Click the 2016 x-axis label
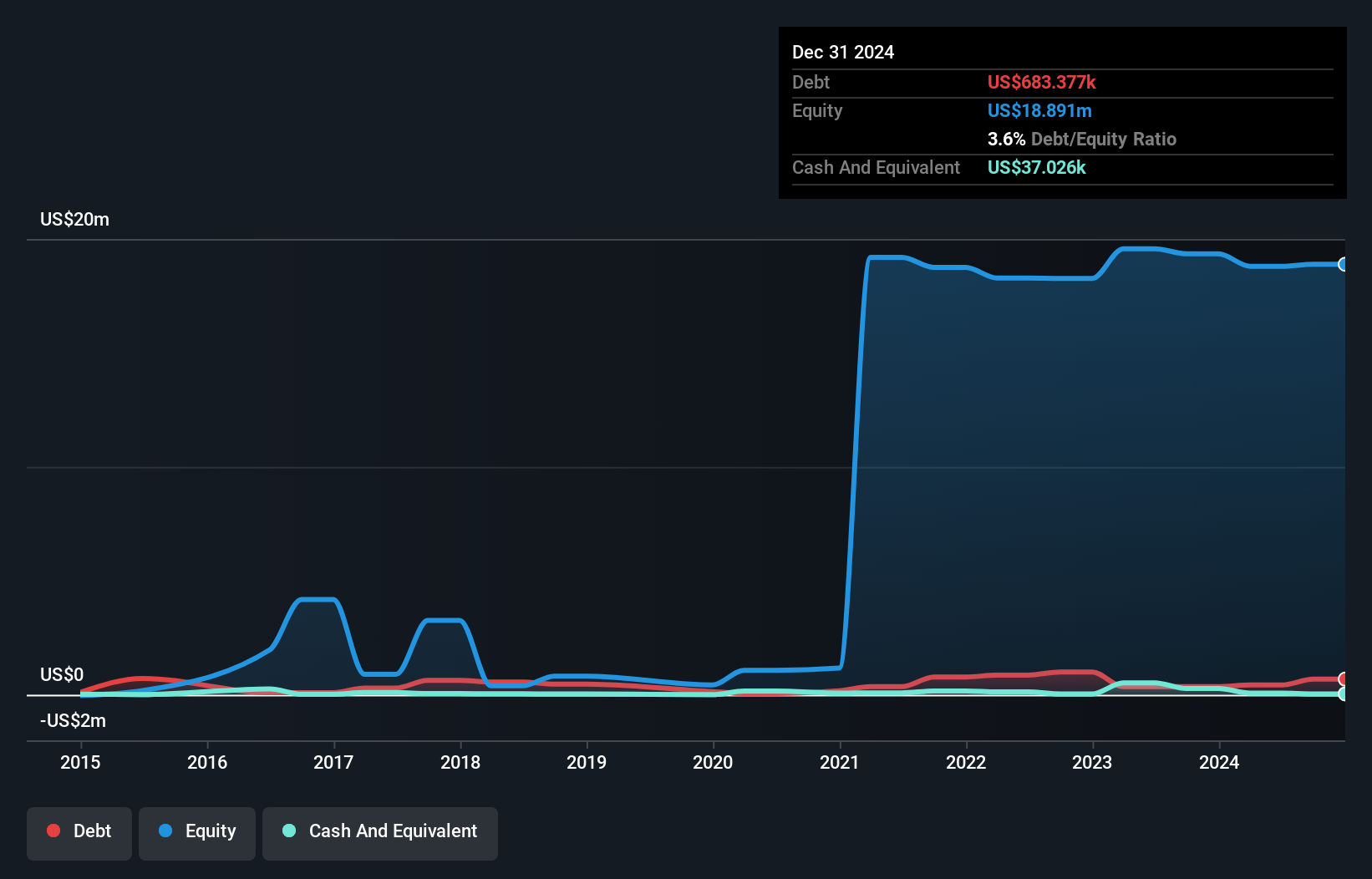 [x=207, y=762]
